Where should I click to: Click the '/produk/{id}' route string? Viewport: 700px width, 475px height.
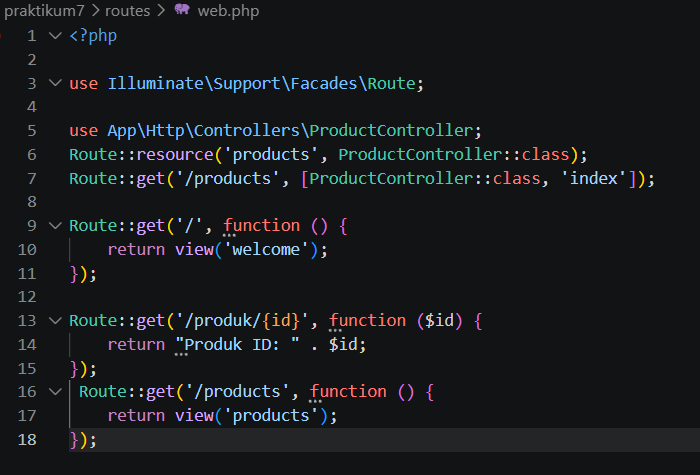click(x=242, y=320)
